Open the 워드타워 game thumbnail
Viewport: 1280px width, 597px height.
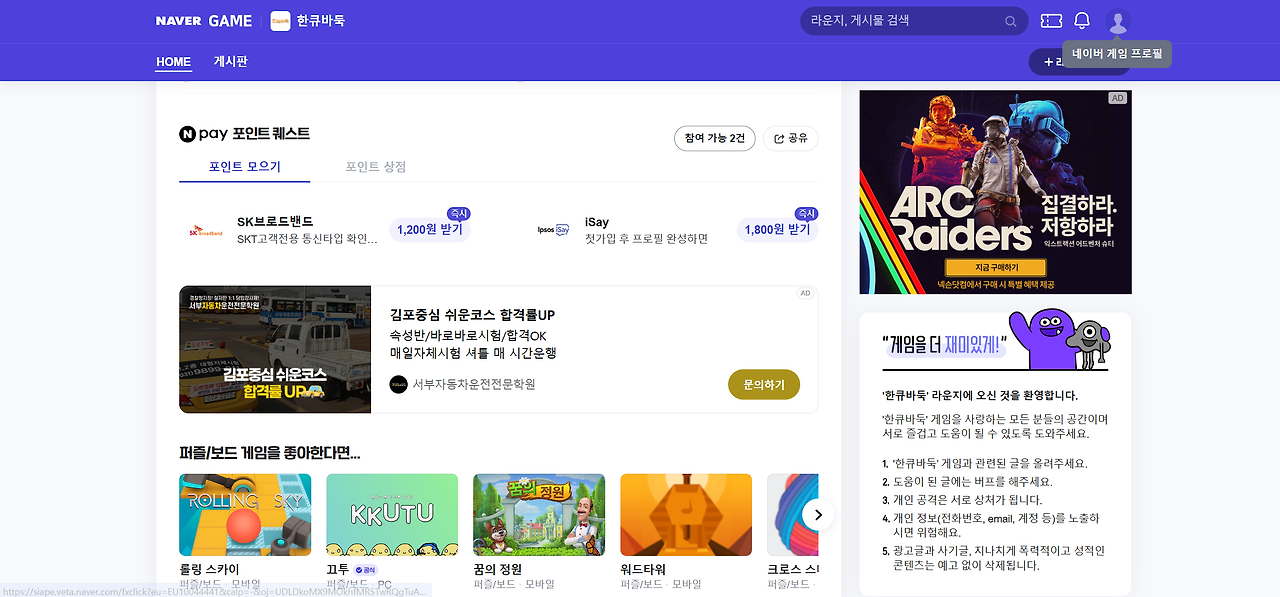click(686, 515)
